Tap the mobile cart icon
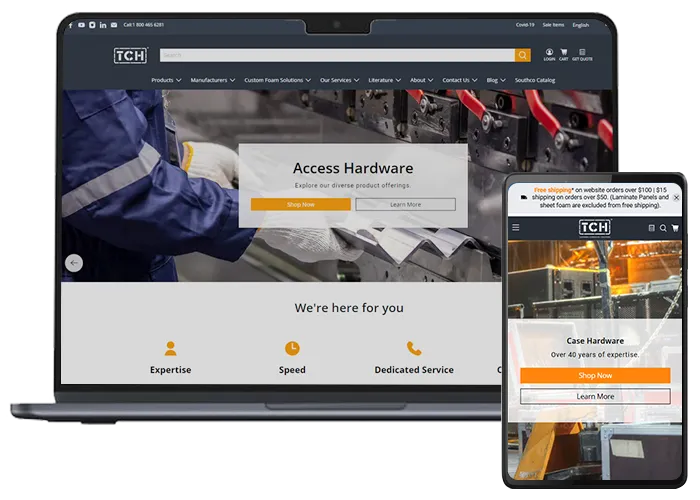The image size is (700, 500). tap(675, 228)
